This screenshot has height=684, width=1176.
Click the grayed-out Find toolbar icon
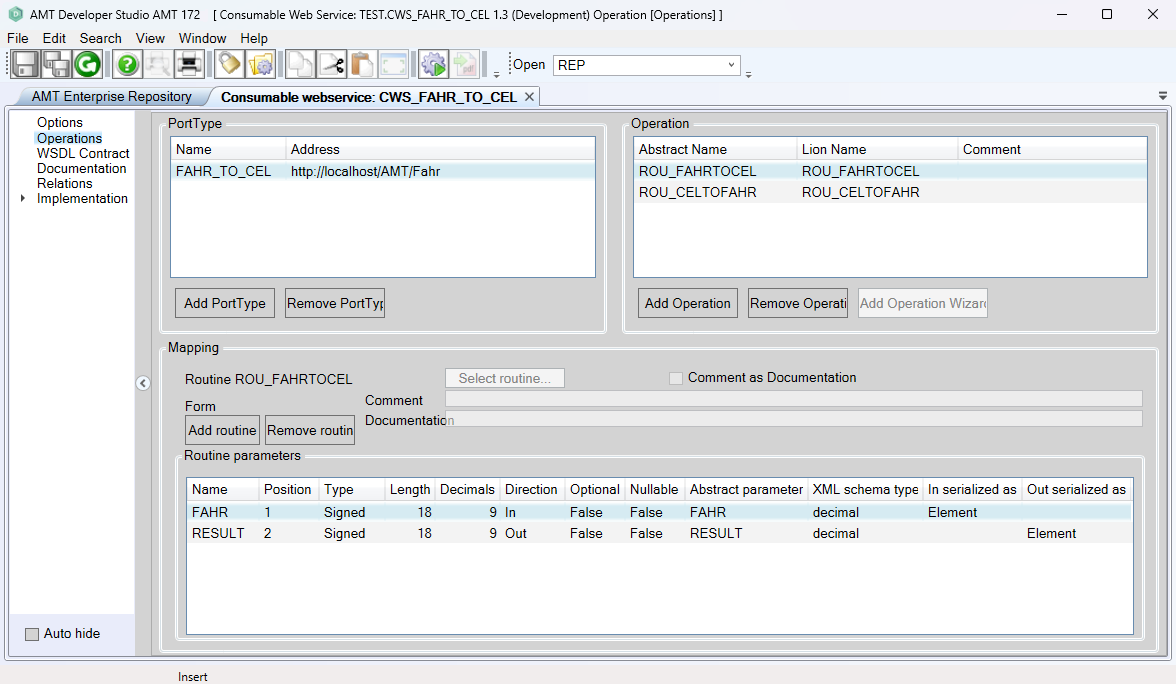[x=158, y=64]
